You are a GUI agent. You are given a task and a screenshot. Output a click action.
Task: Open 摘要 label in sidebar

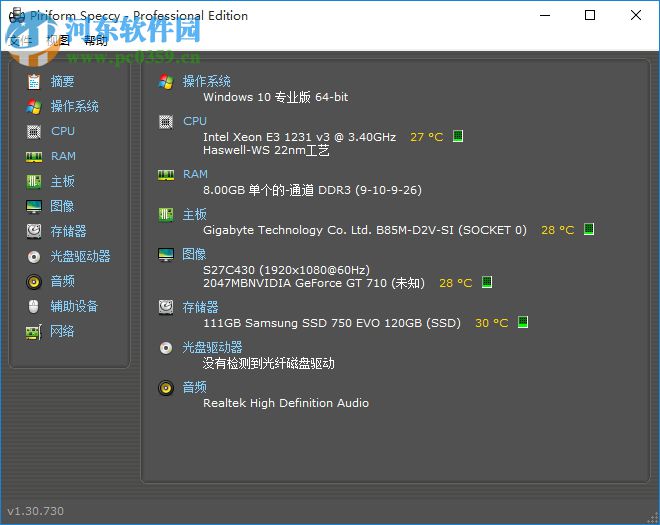click(62, 81)
